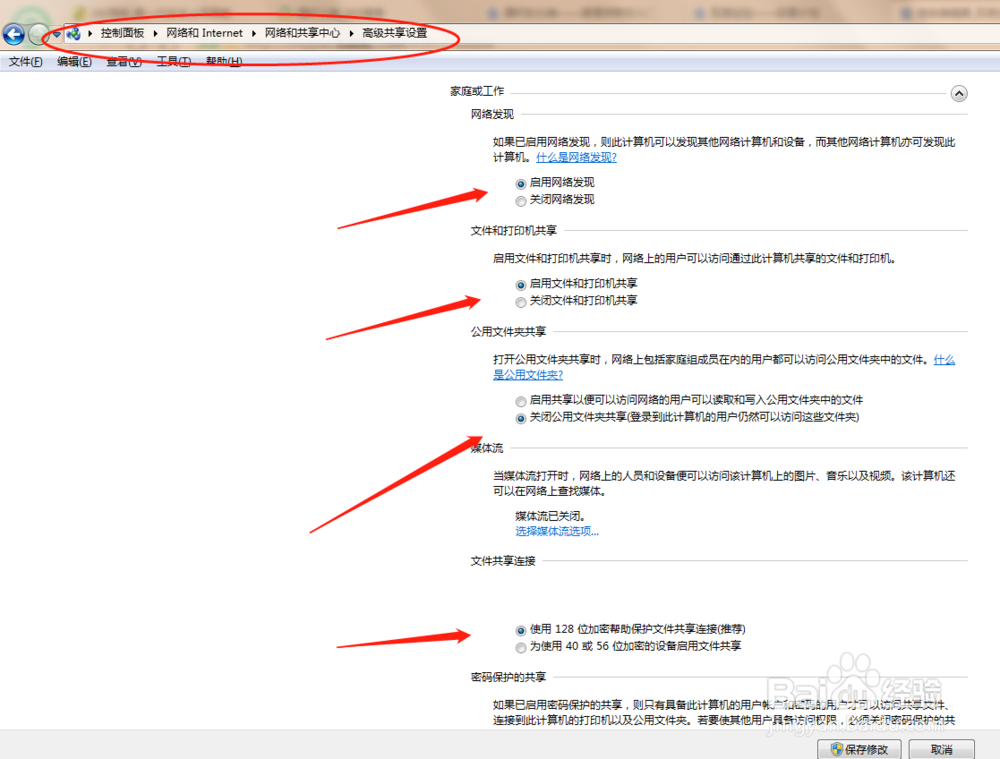Navigate to 网络和共享中心 via breadcrumb
1000x759 pixels.
pyautogui.click(x=302, y=32)
